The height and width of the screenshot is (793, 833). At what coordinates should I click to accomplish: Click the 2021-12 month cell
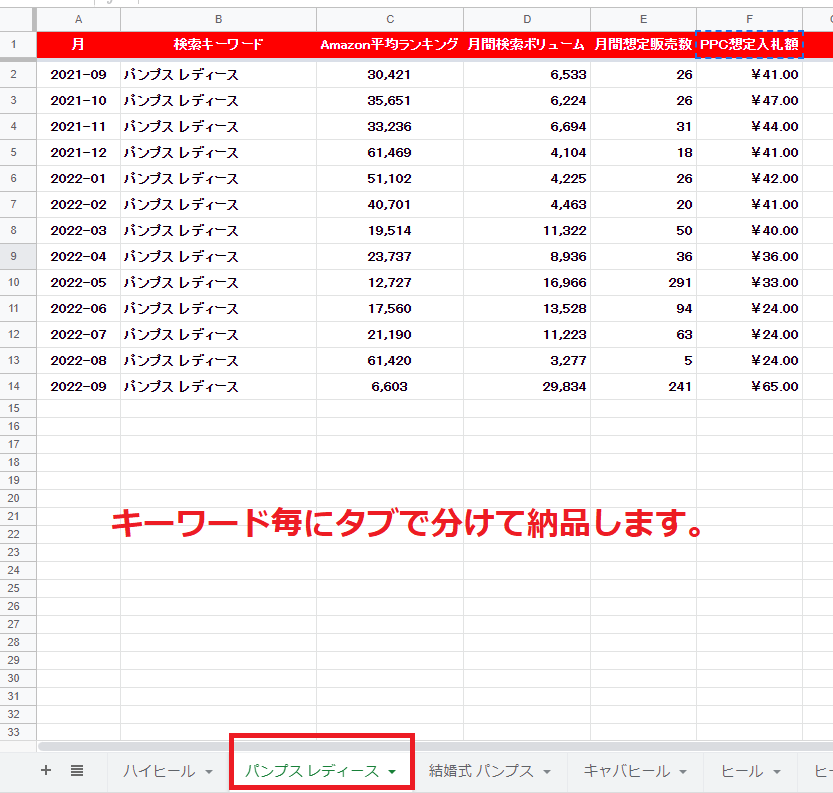pyautogui.click(x=79, y=153)
